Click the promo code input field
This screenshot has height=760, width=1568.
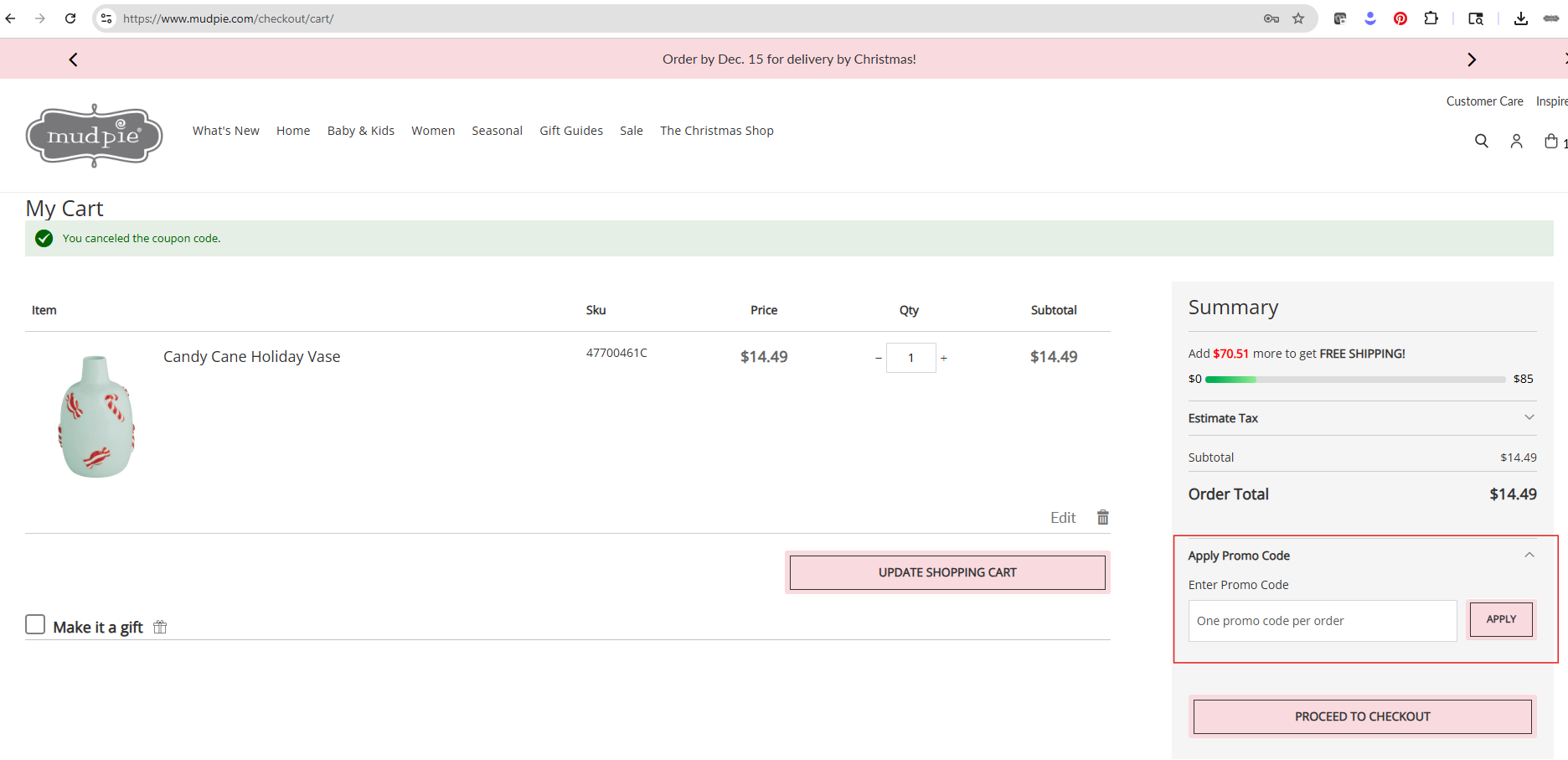[x=1322, y=621]
